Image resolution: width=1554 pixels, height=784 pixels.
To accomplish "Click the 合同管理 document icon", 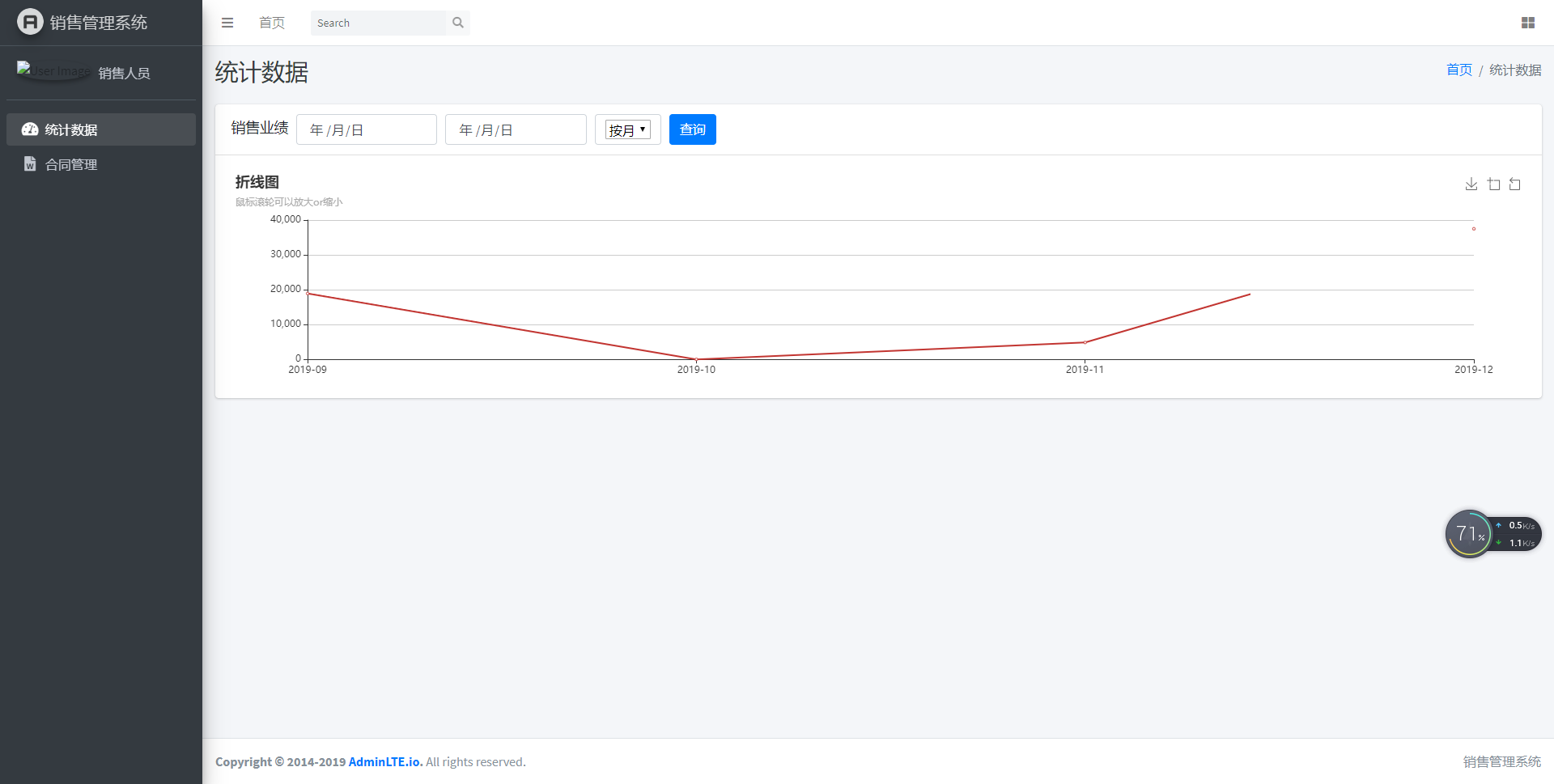I will point(30,164).
